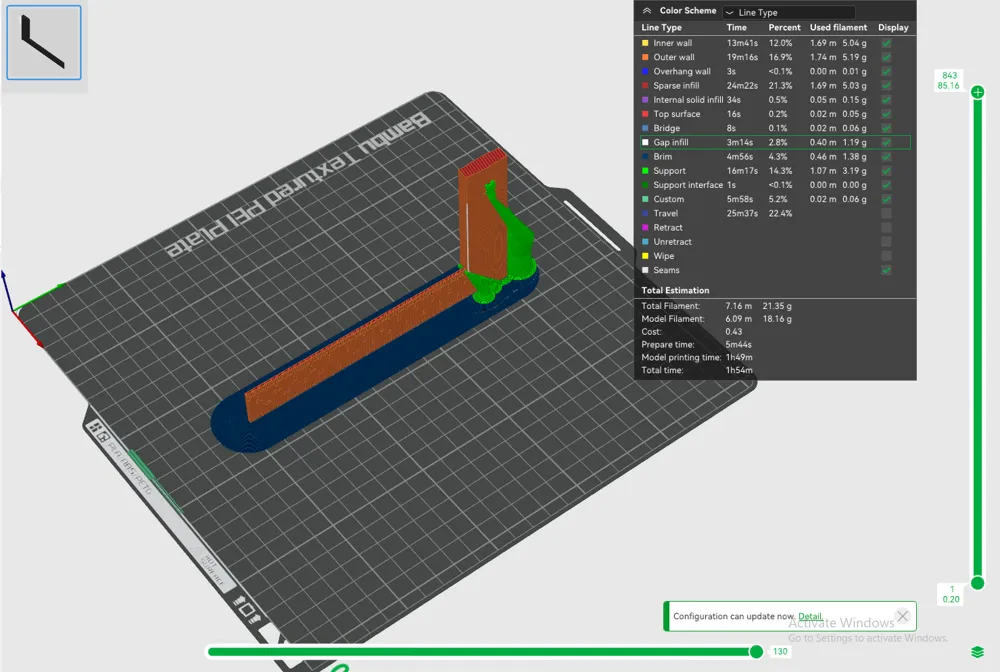Click the Used filament column header
Image resolution: width=1000 pixels, height=672 pixels.
(x=838, y=27)
